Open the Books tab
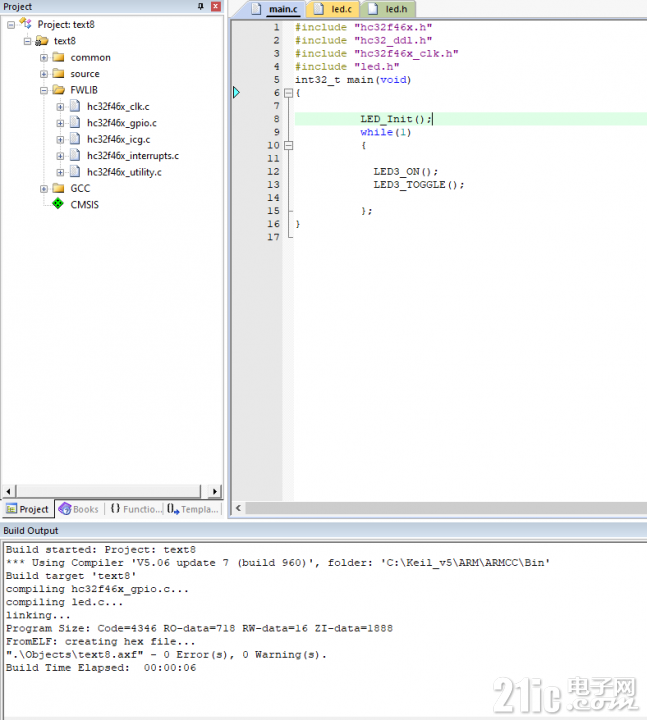This screenshot has width=647, height=720. tap(79, 509)
